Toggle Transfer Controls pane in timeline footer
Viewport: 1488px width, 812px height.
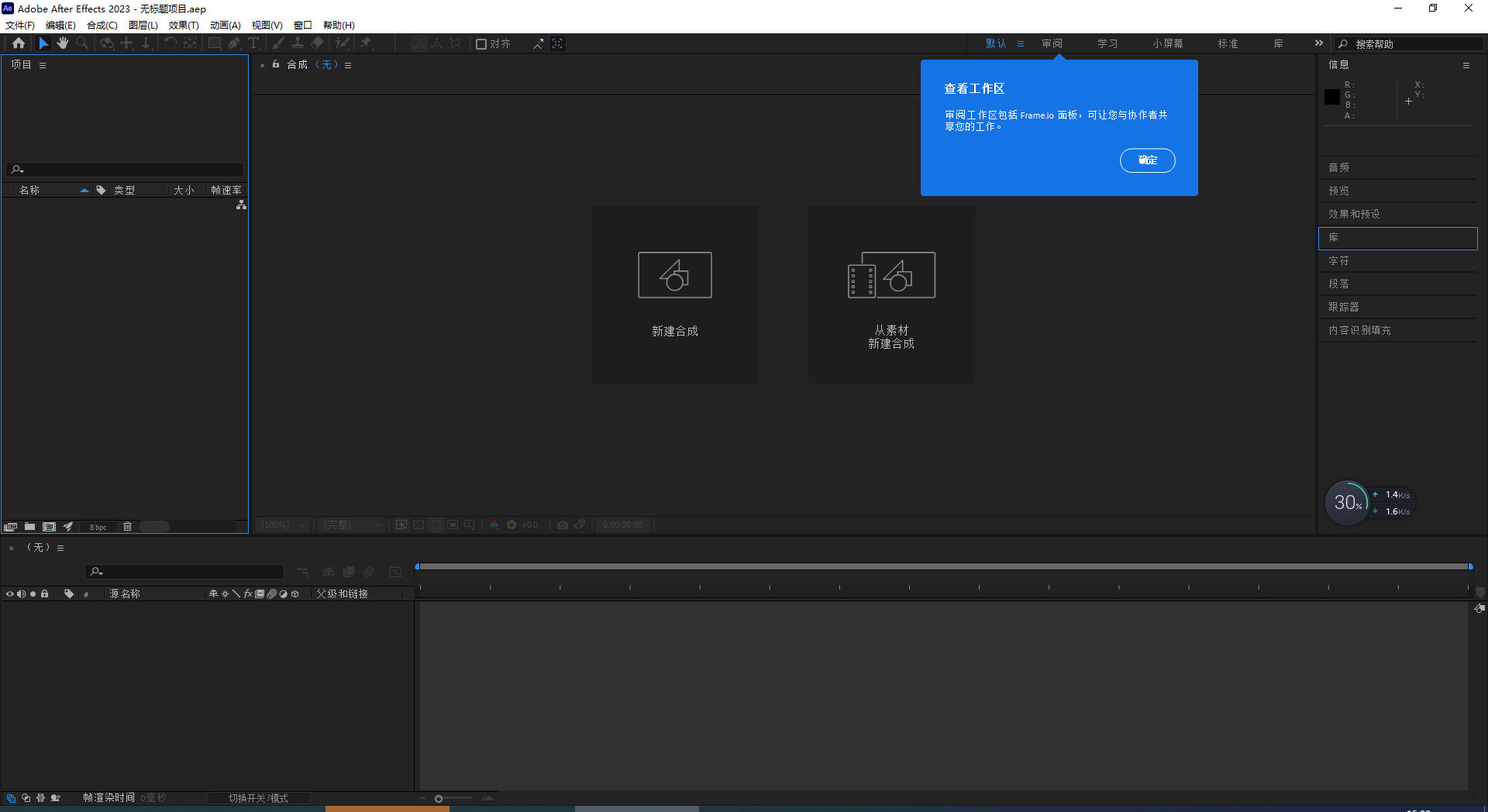click(26, 798)
